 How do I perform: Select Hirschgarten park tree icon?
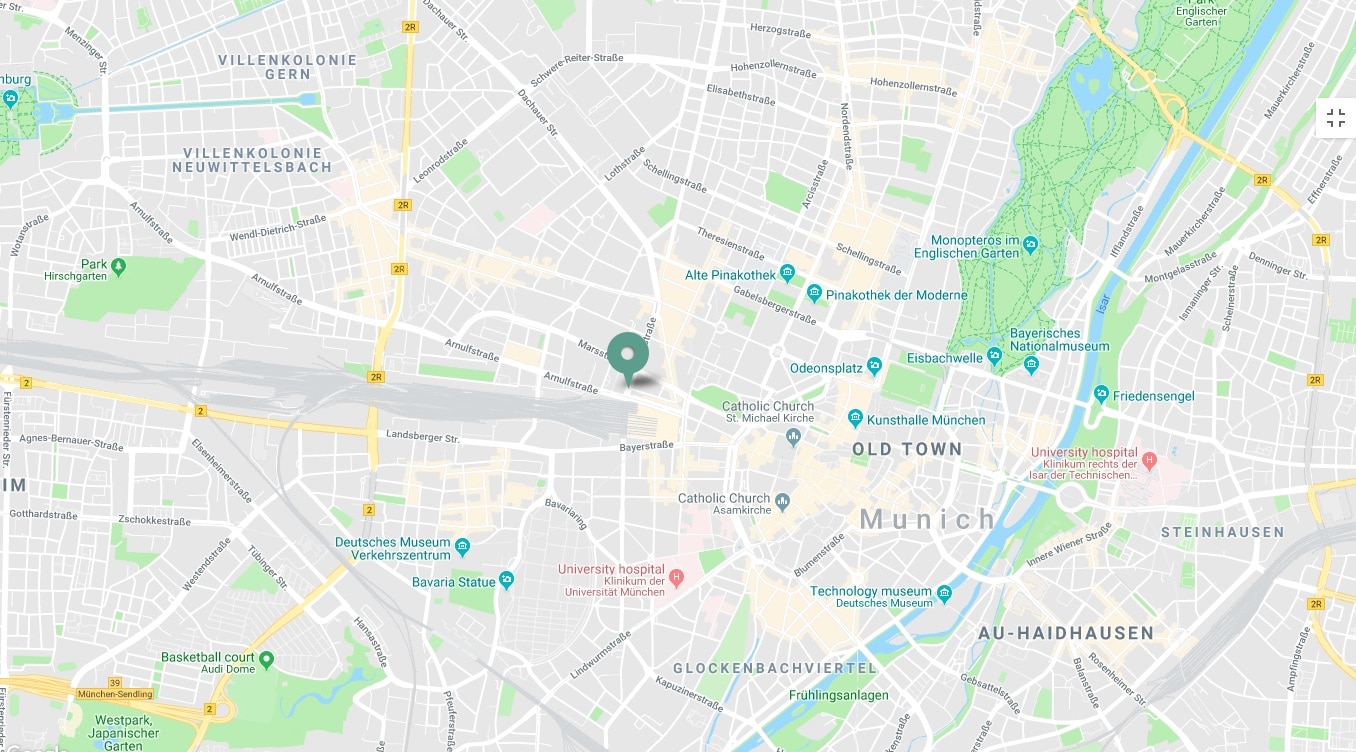point(118,266)
